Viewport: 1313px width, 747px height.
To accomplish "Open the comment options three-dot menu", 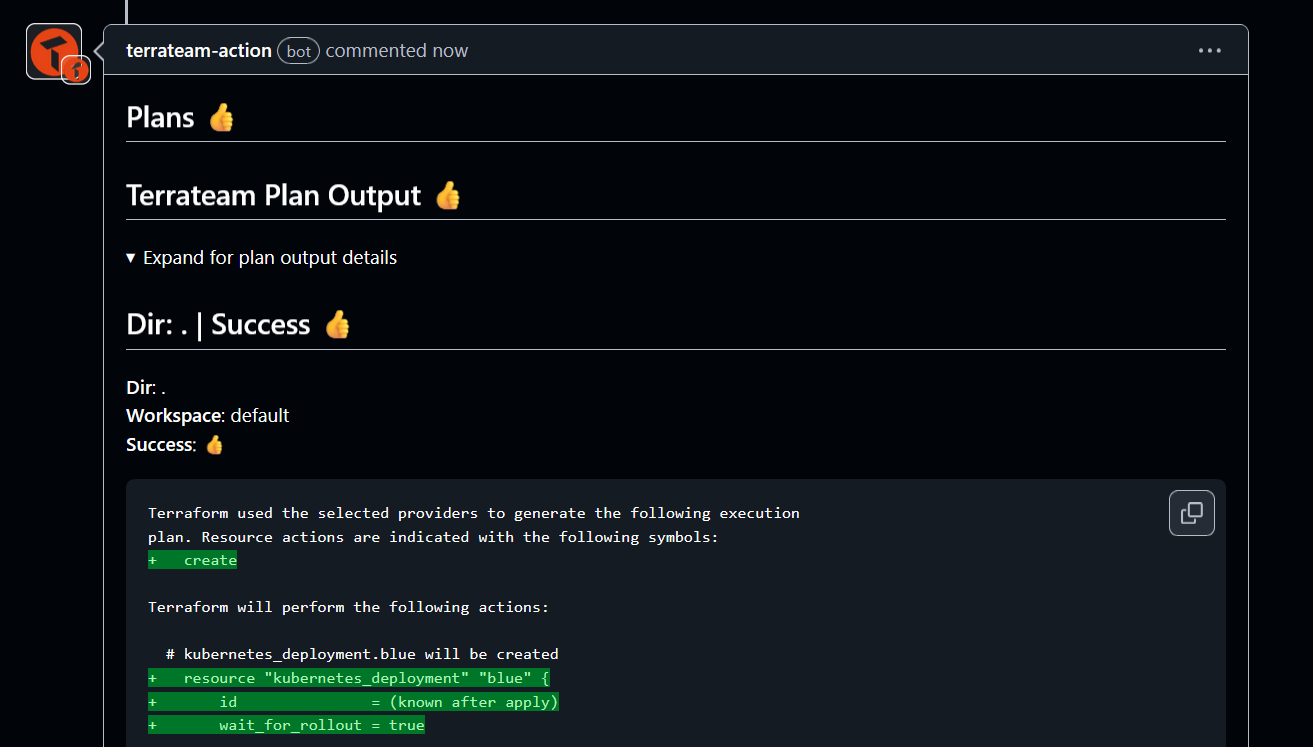I will click(x=1210, y=51).
